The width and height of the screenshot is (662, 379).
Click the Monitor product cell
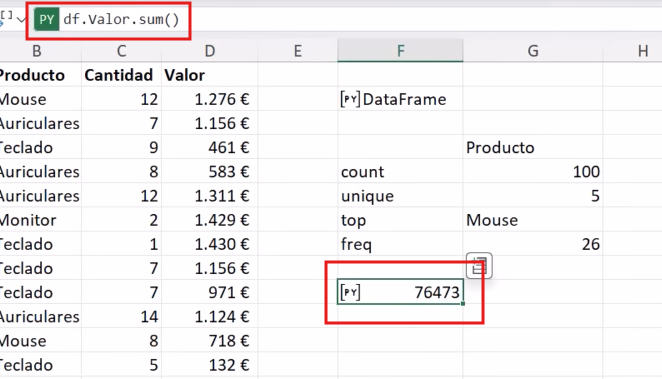[x=41, y=220]
